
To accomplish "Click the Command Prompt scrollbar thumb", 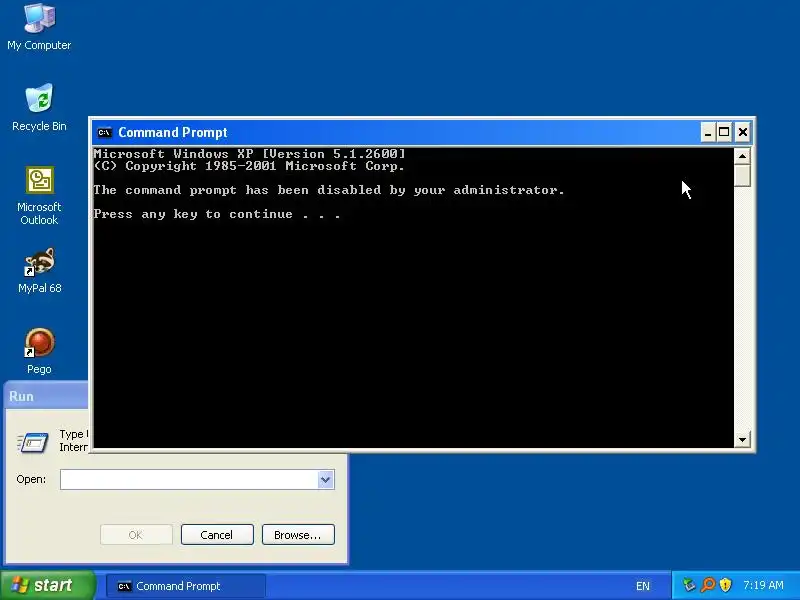I will (742, 176).
